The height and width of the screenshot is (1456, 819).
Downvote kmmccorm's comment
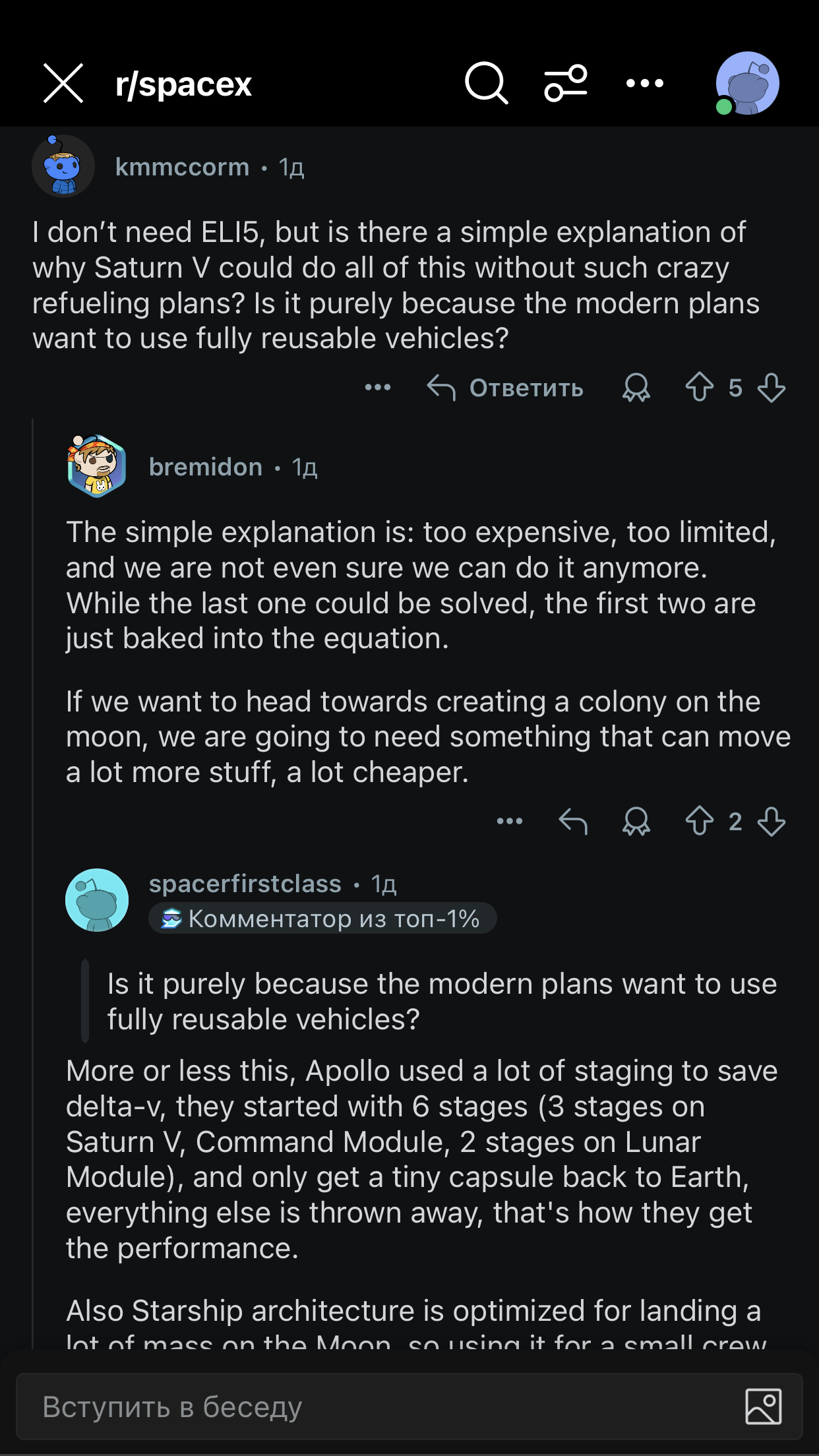[x=771, y=388]
